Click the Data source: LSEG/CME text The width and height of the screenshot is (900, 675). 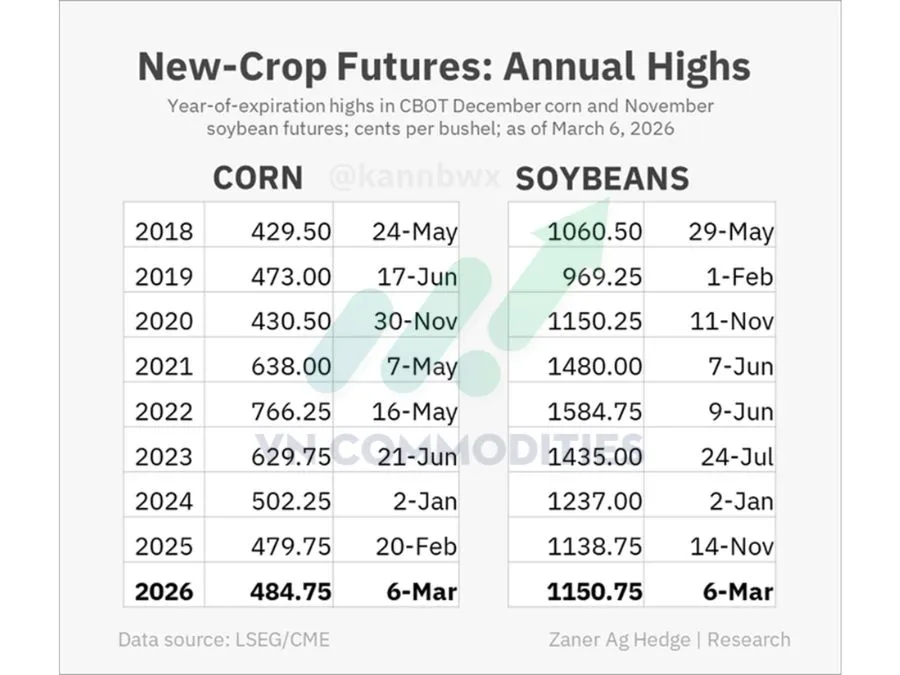click(x=223, y=639)
